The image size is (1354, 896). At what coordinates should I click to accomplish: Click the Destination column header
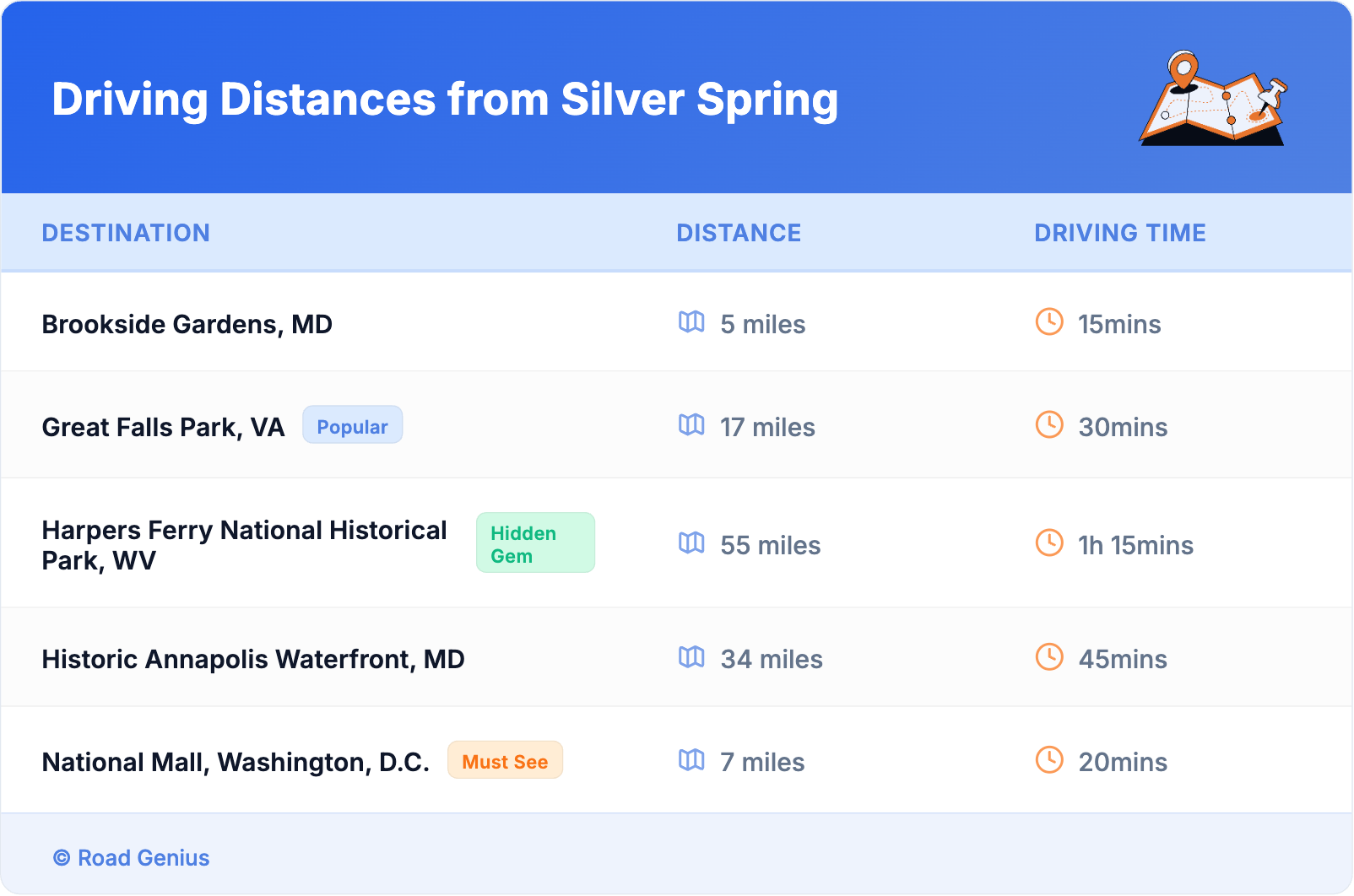[x=126, y=233]
